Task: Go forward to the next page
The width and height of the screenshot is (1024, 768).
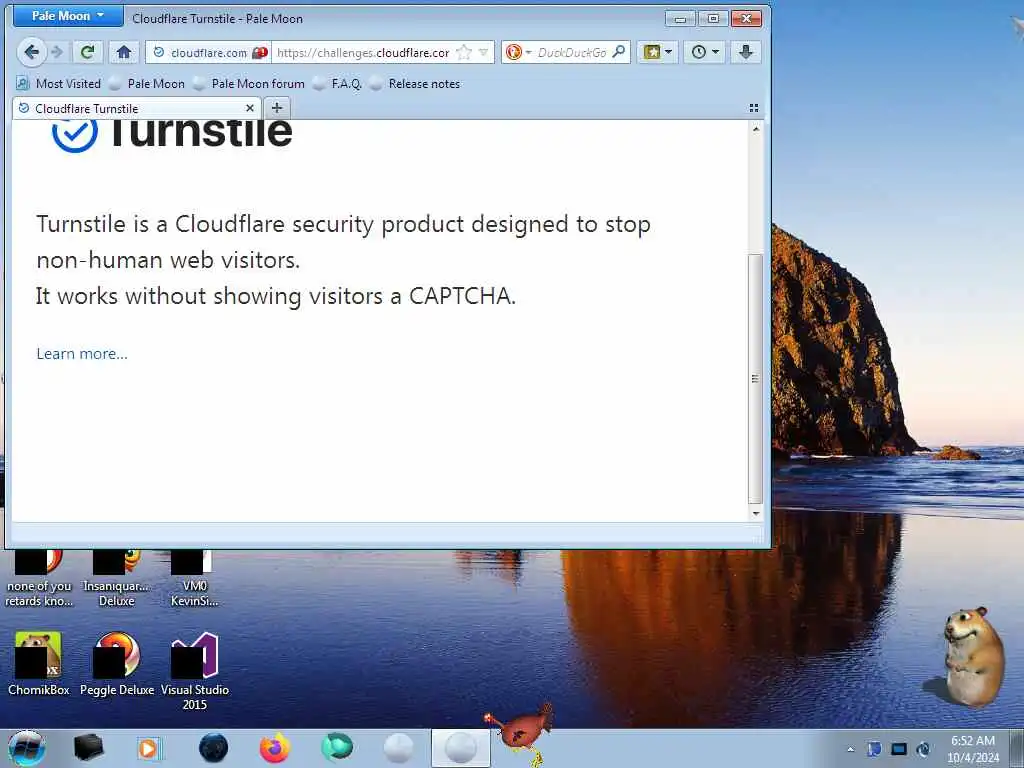Action: [57, 52]
